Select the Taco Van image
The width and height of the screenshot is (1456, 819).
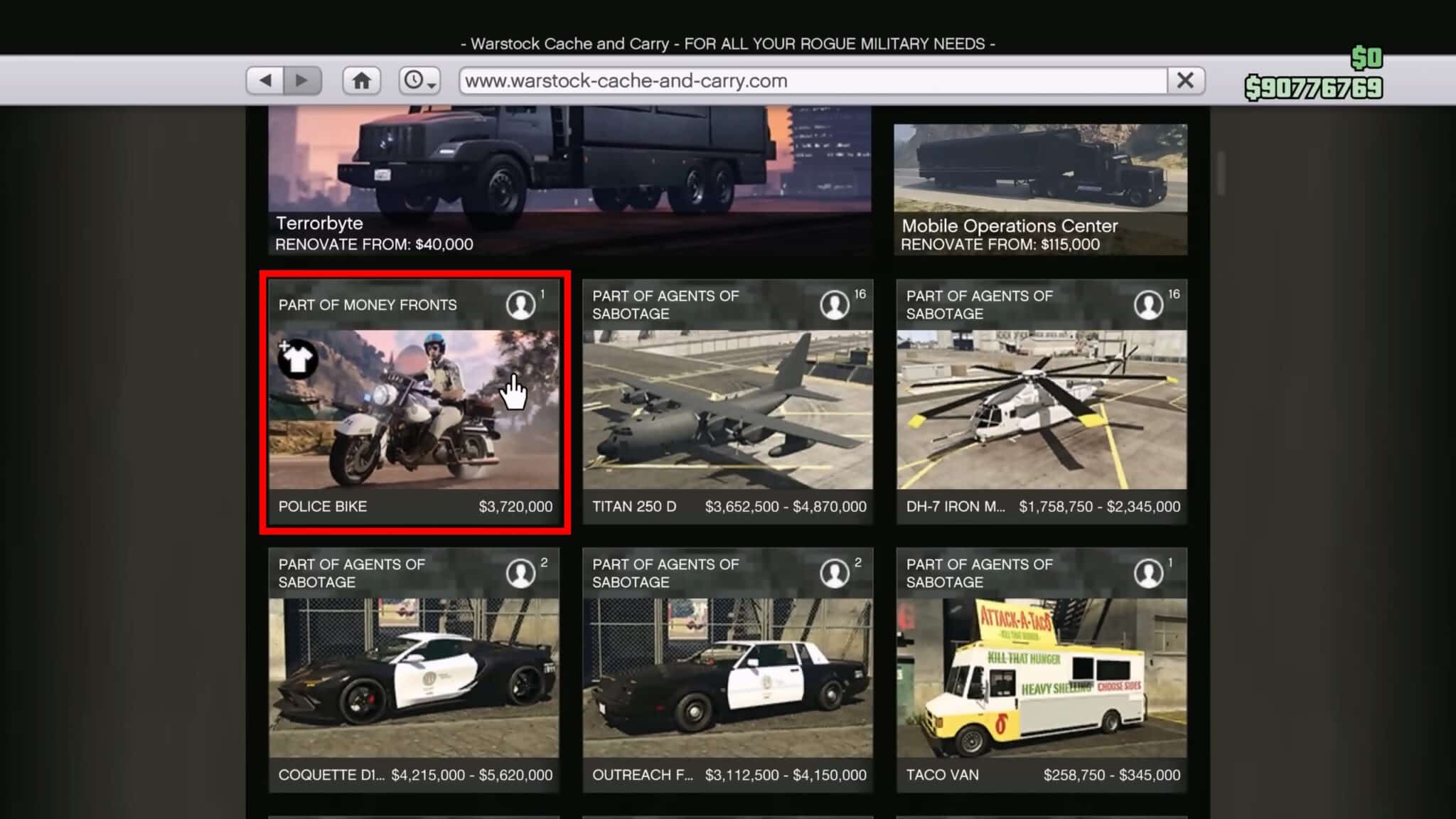(x=1042, y=678)
